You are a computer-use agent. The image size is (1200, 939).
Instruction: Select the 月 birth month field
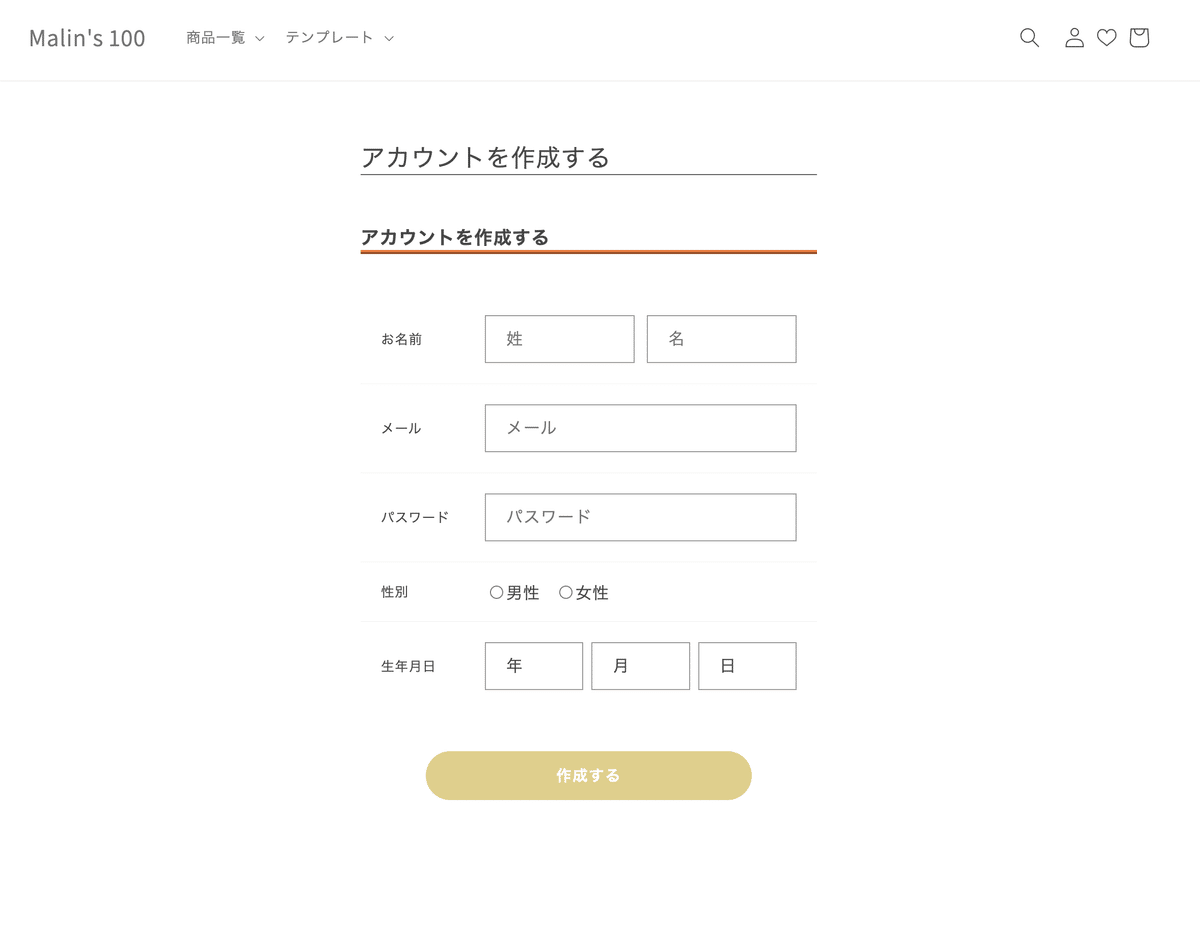click(x=640, y=666)
